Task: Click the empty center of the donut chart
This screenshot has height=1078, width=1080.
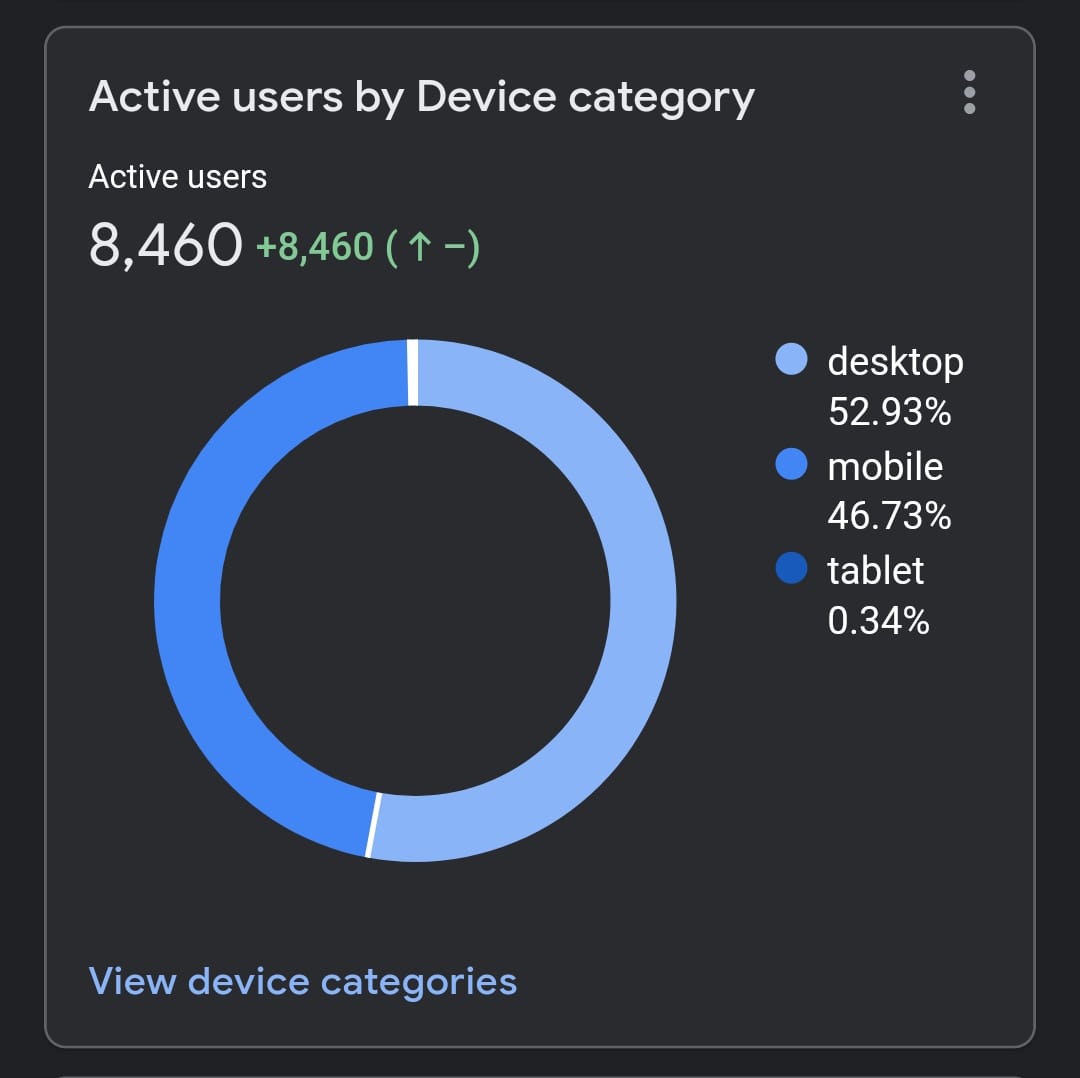Action: pos(415,600)
